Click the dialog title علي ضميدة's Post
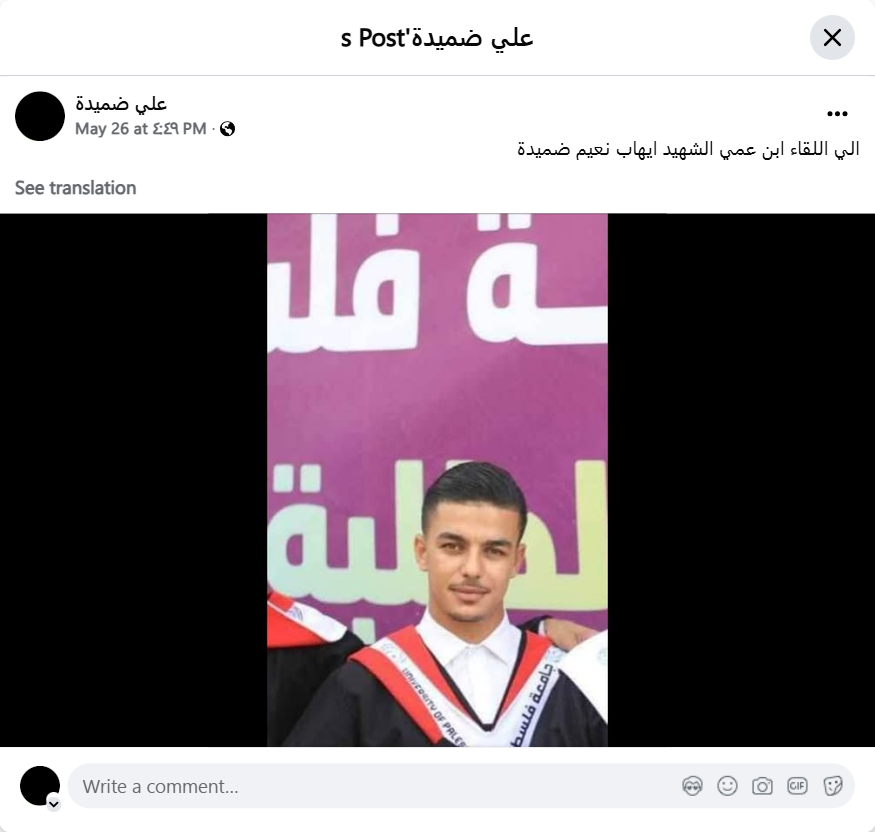Screen dimensions: 875x832 pos(437,38)
